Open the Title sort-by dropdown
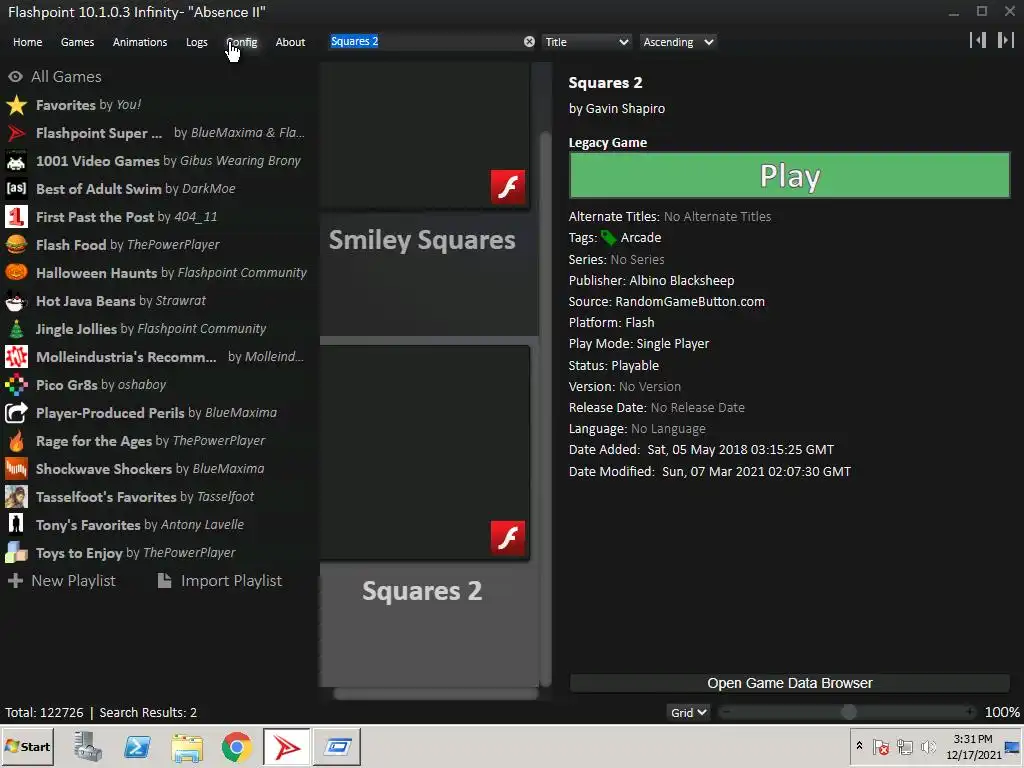This screenshot has width=1024, height=768. point(586,42)
